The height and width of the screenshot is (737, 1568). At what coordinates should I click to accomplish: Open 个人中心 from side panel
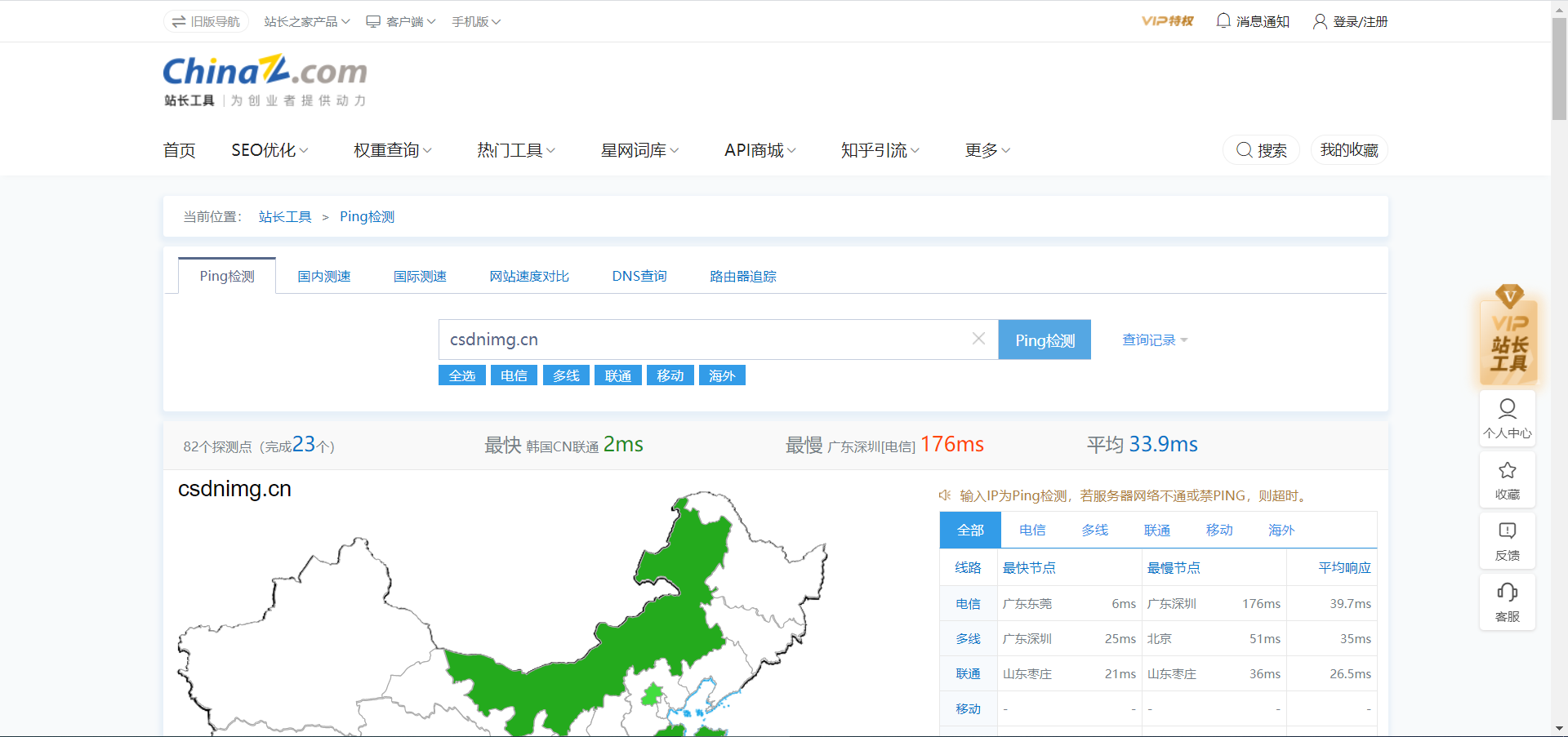pyautogui.click(x=1508, y=418)
